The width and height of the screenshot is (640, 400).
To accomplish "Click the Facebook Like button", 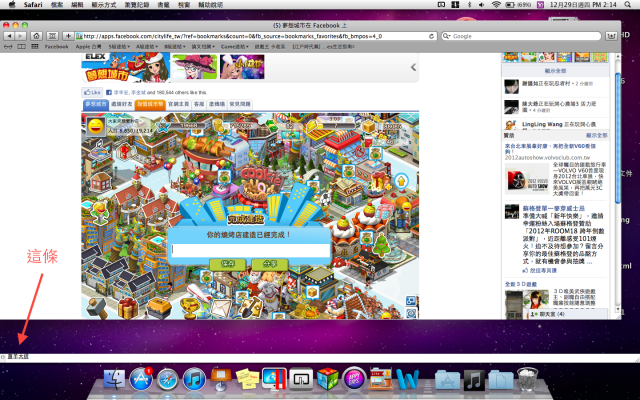I will (92, 92).
